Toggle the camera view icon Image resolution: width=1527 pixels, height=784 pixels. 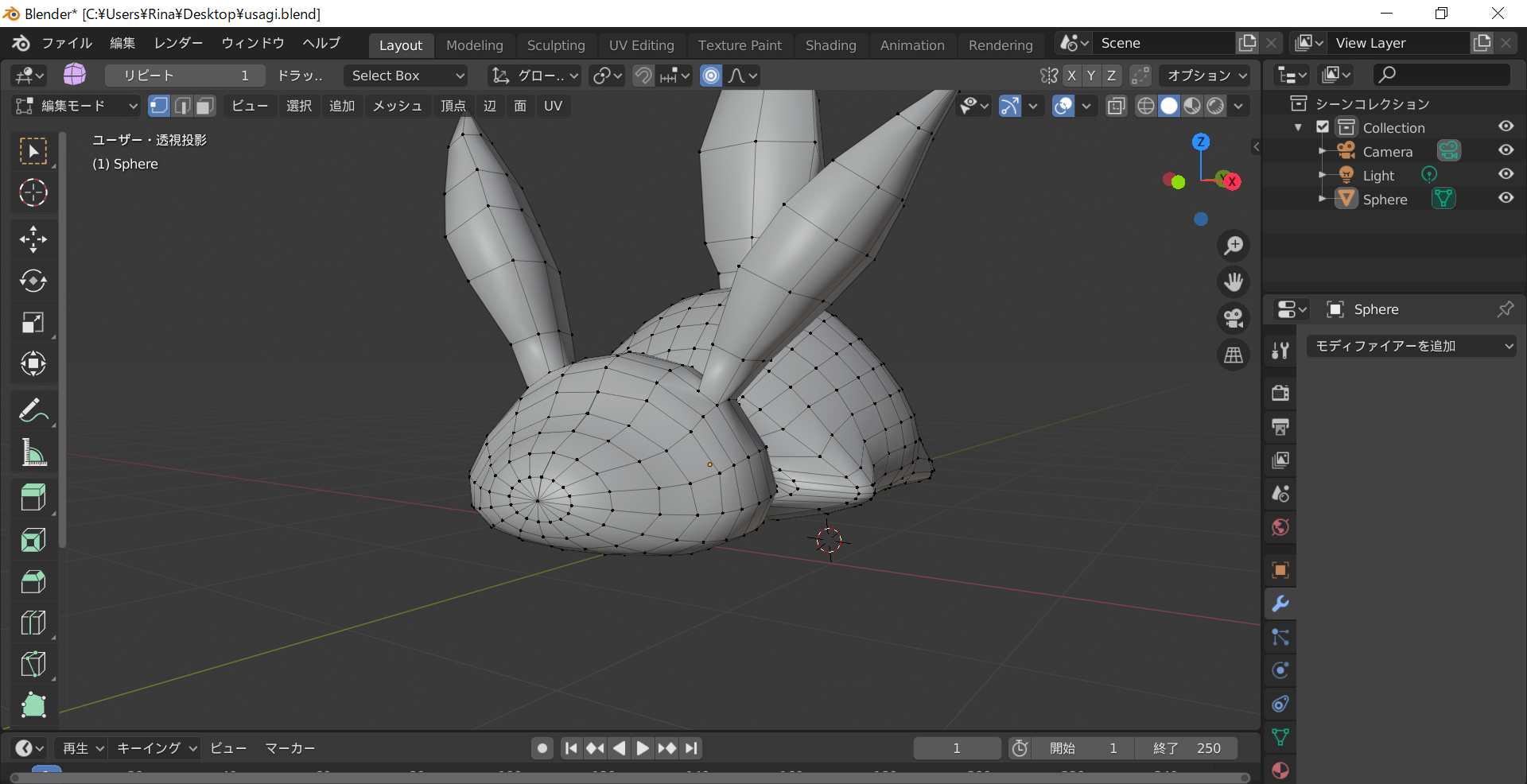tap(1234, 318)
